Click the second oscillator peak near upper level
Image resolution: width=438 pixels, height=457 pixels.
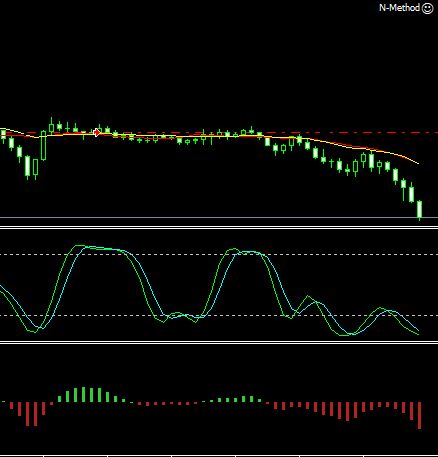234,249
